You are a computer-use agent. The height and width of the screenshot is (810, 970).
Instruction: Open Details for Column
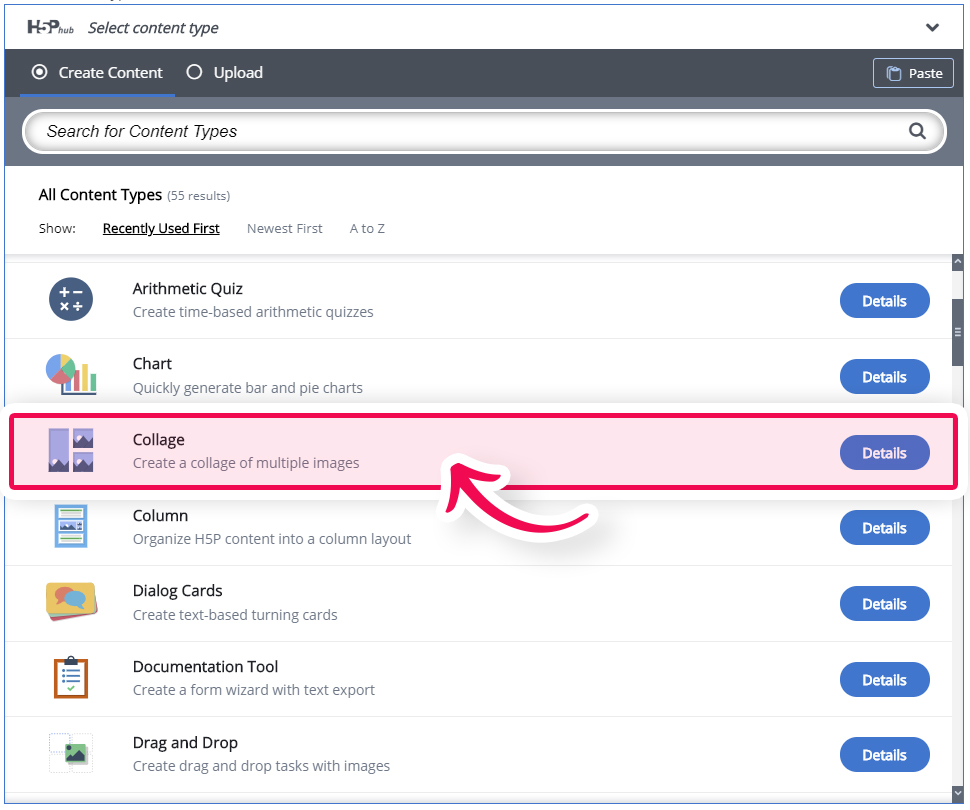click(x=884, y=528)
